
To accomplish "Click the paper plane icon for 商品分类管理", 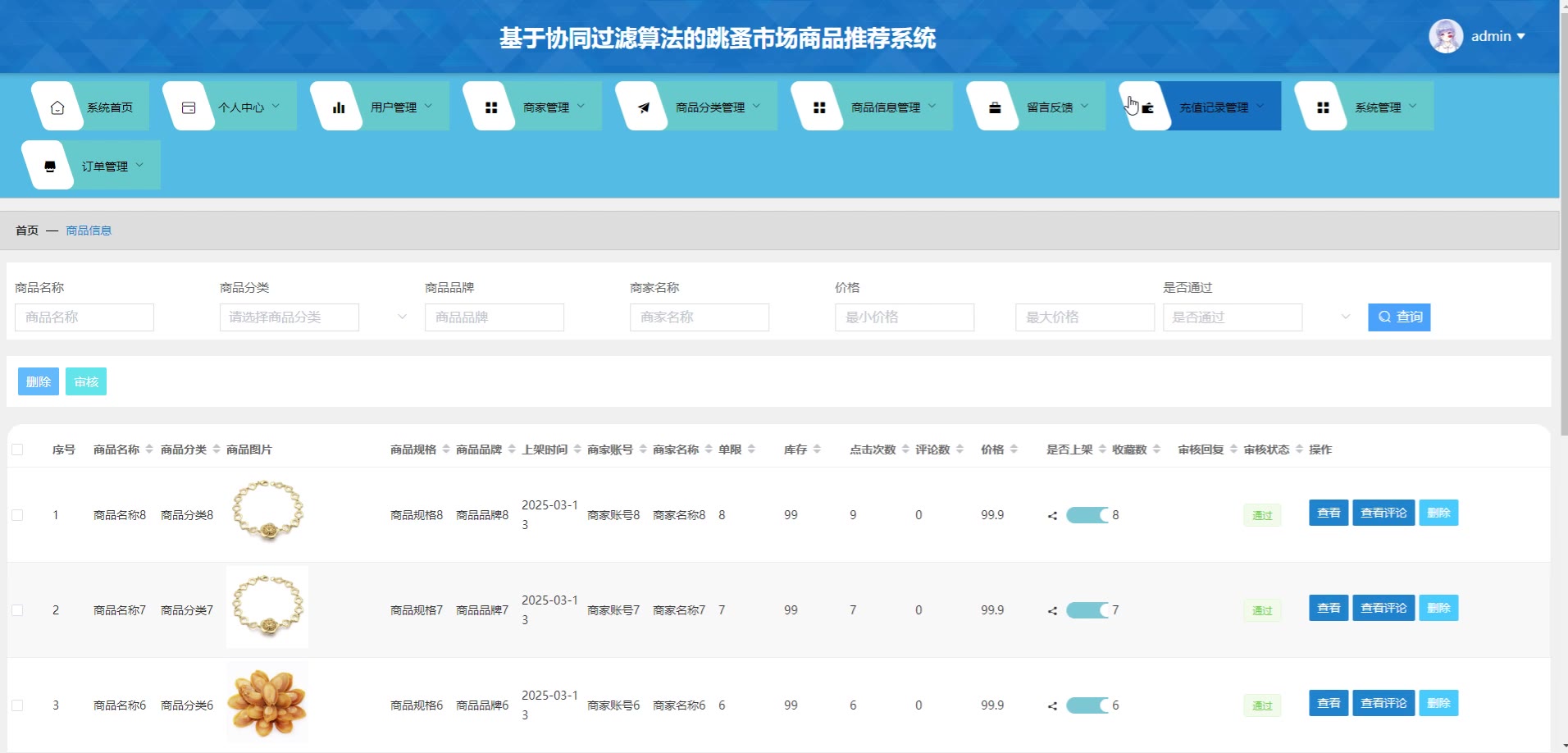I will pyautogui.click(x=644, y=107).
